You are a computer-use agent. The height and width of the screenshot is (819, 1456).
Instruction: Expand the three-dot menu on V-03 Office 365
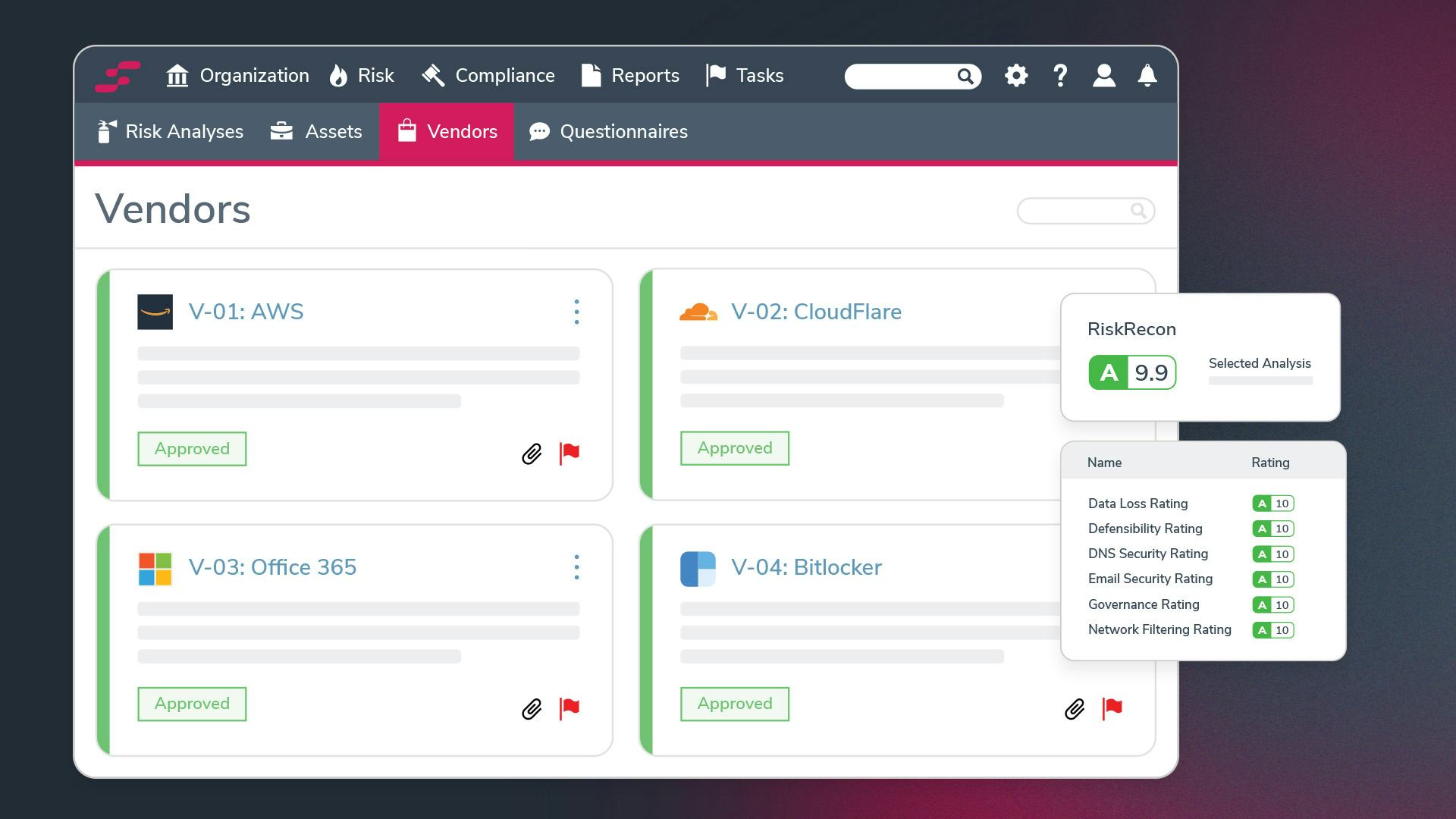click(x=577, y=567)
